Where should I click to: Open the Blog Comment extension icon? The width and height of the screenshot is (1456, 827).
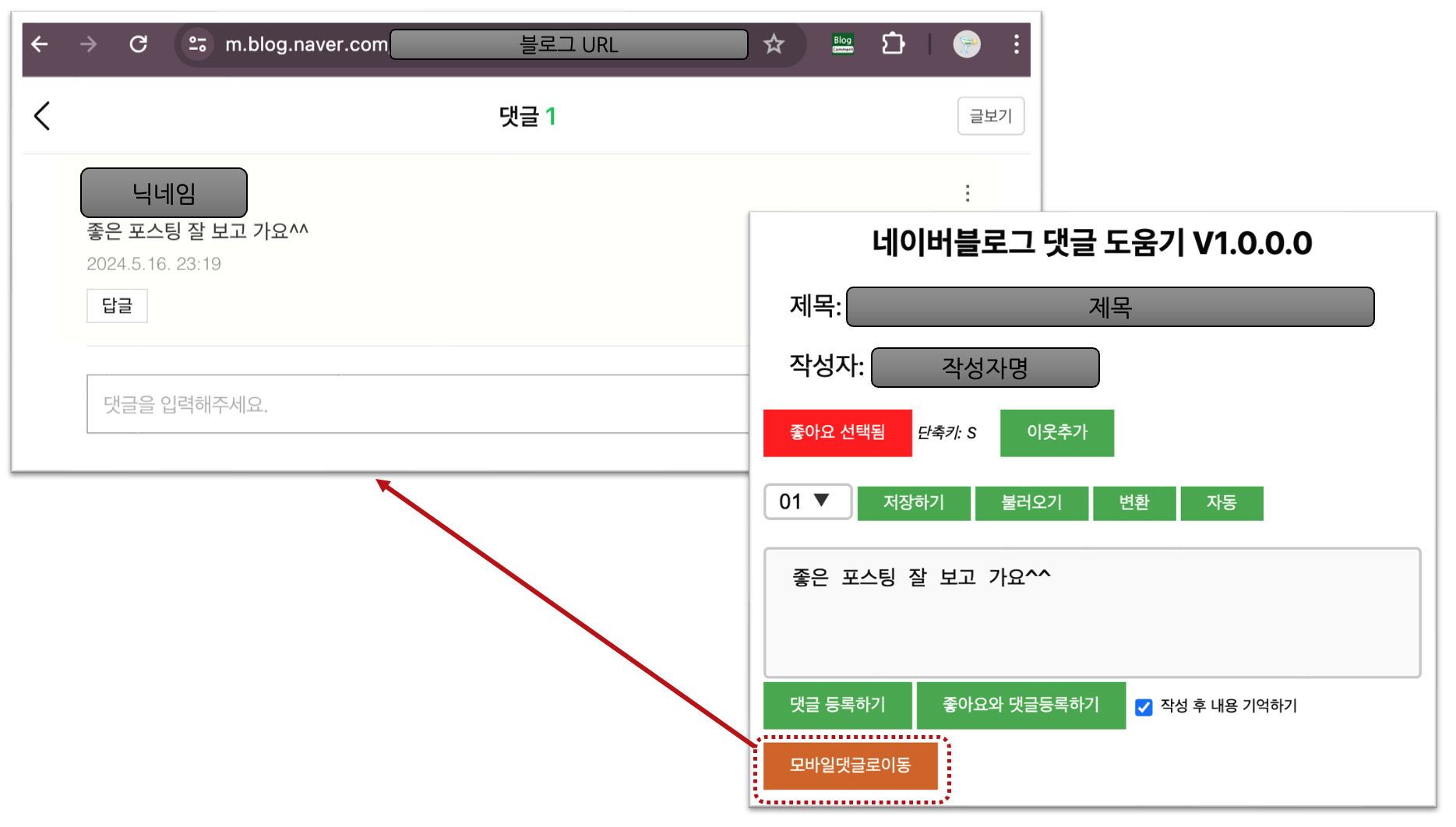point(842,44)
